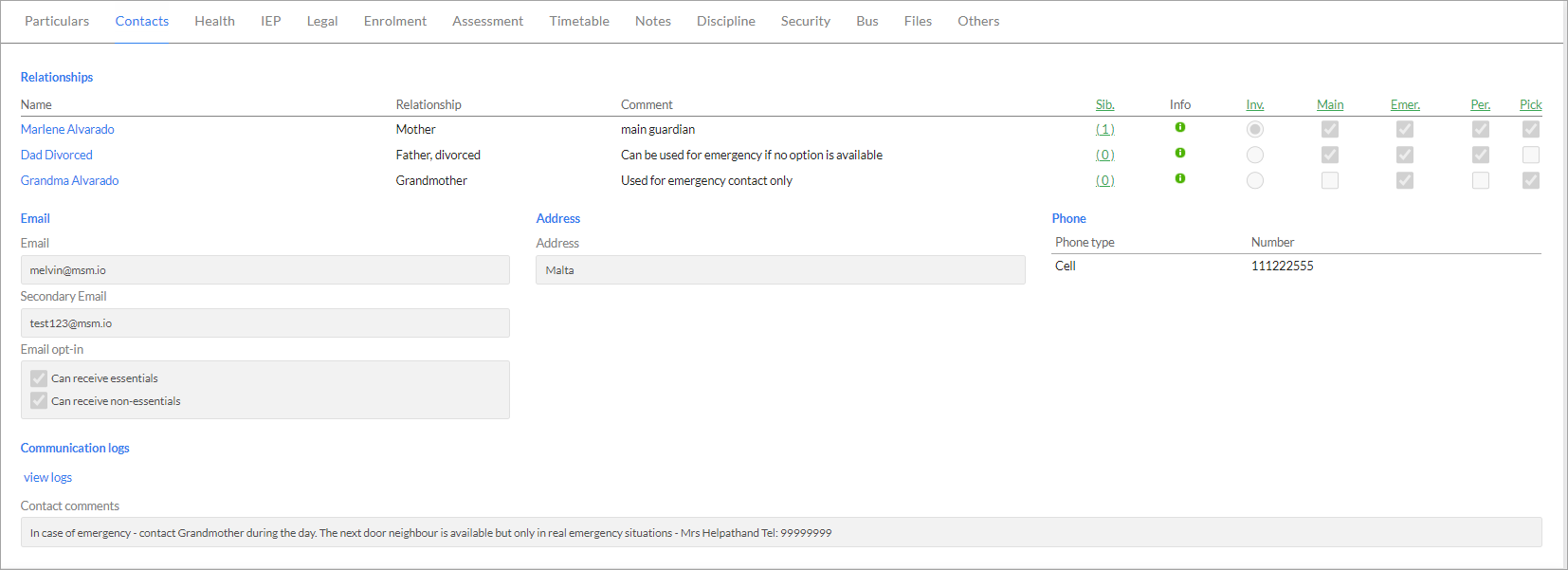The width and height of the screenshot is (1568, 570).
Task: Click info icon for Marlene Alvarado
Action: point(1180,127)
